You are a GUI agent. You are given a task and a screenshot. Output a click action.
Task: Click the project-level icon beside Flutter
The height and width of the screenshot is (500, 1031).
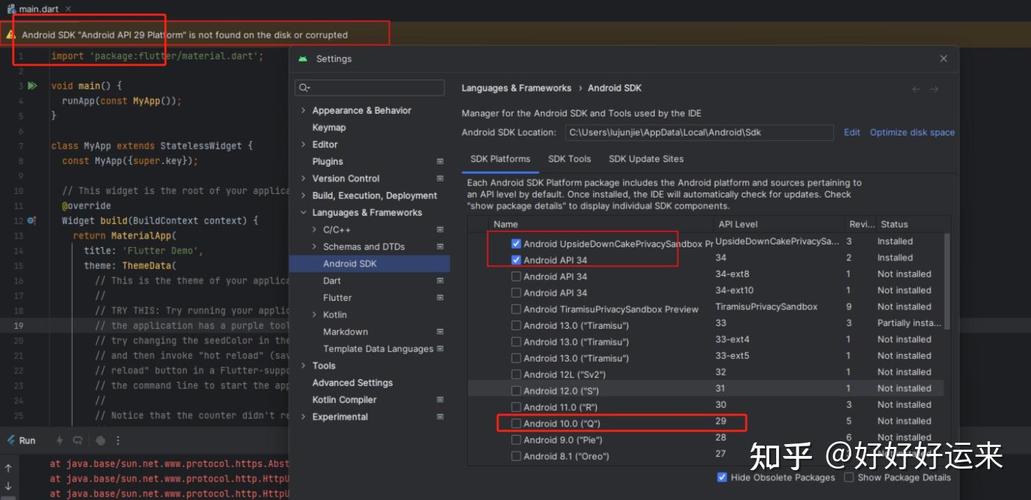click(x=440, y=298)
